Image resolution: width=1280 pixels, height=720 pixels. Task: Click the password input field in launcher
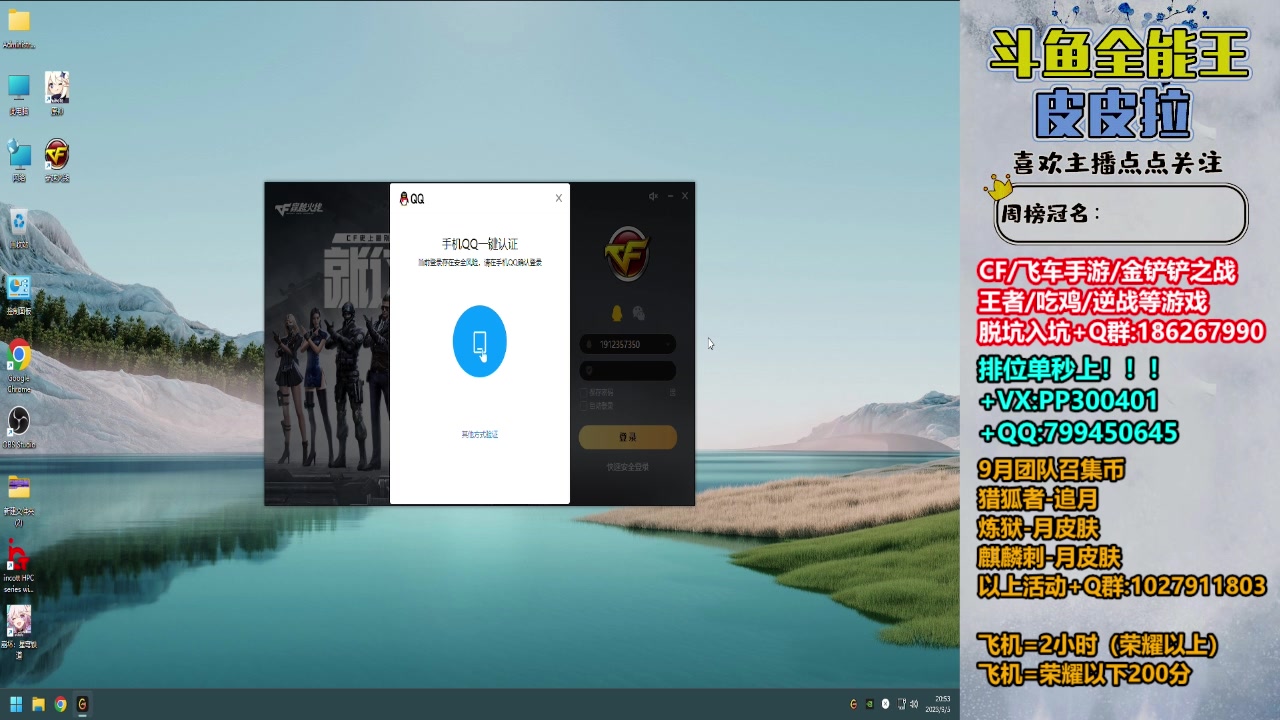coord(627,371)
